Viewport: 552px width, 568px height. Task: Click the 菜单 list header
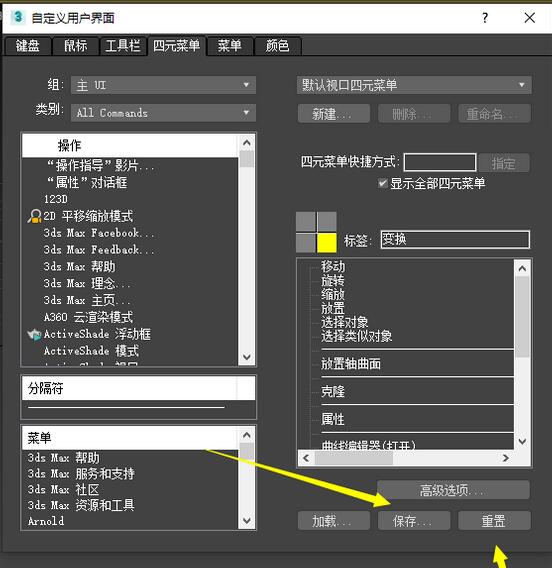coord(130,438)
